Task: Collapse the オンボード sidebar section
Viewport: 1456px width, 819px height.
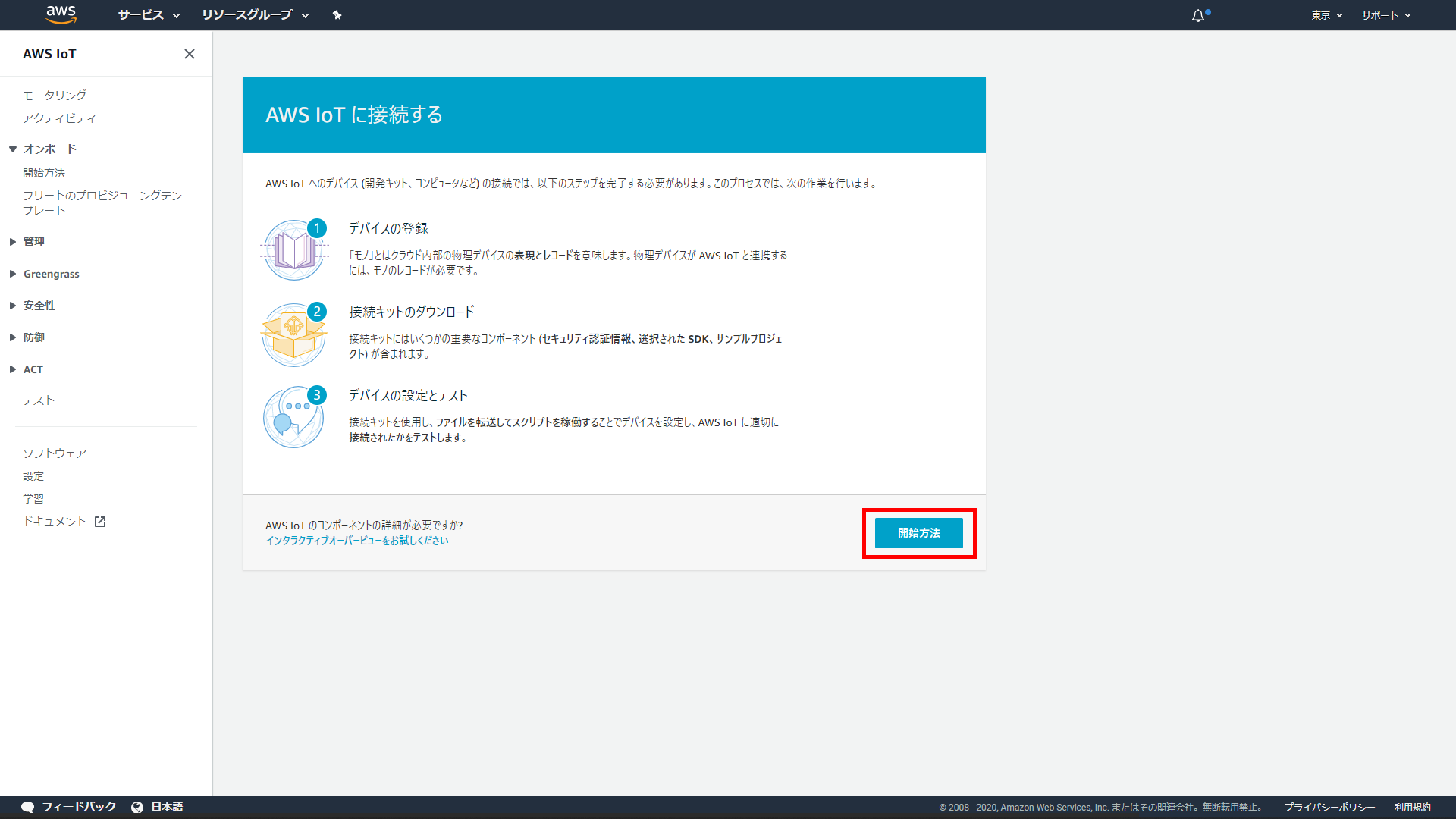Action: 13,149
